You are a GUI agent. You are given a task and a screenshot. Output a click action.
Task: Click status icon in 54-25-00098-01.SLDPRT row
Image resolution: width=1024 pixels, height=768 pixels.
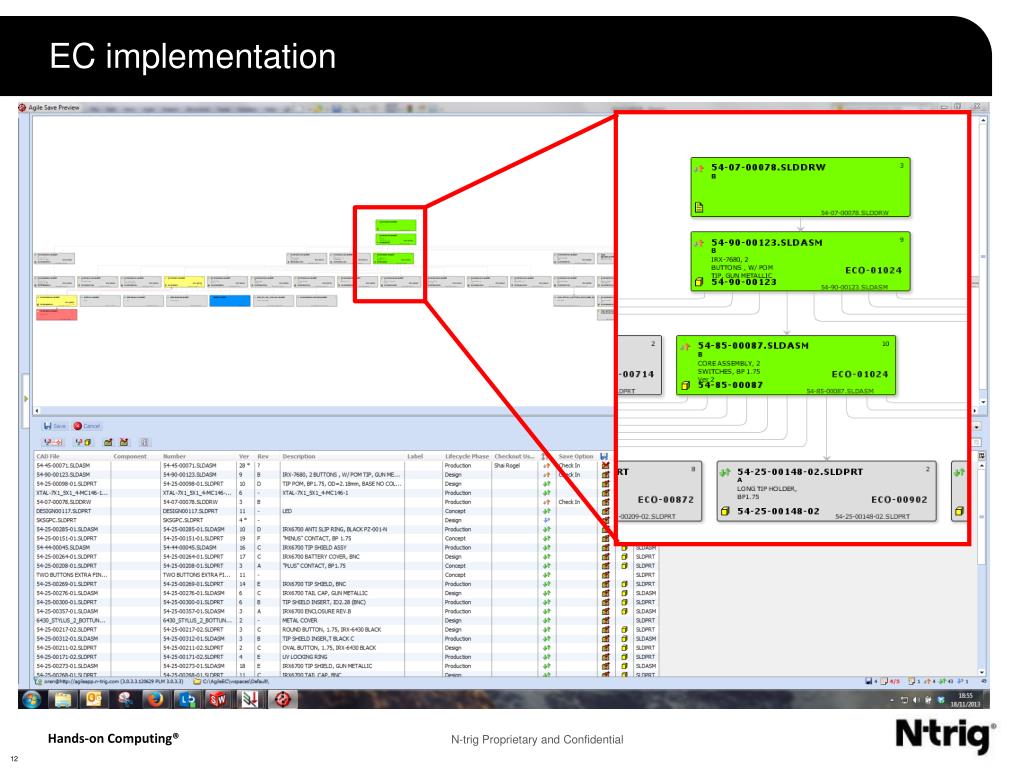(x=547, y=484)
